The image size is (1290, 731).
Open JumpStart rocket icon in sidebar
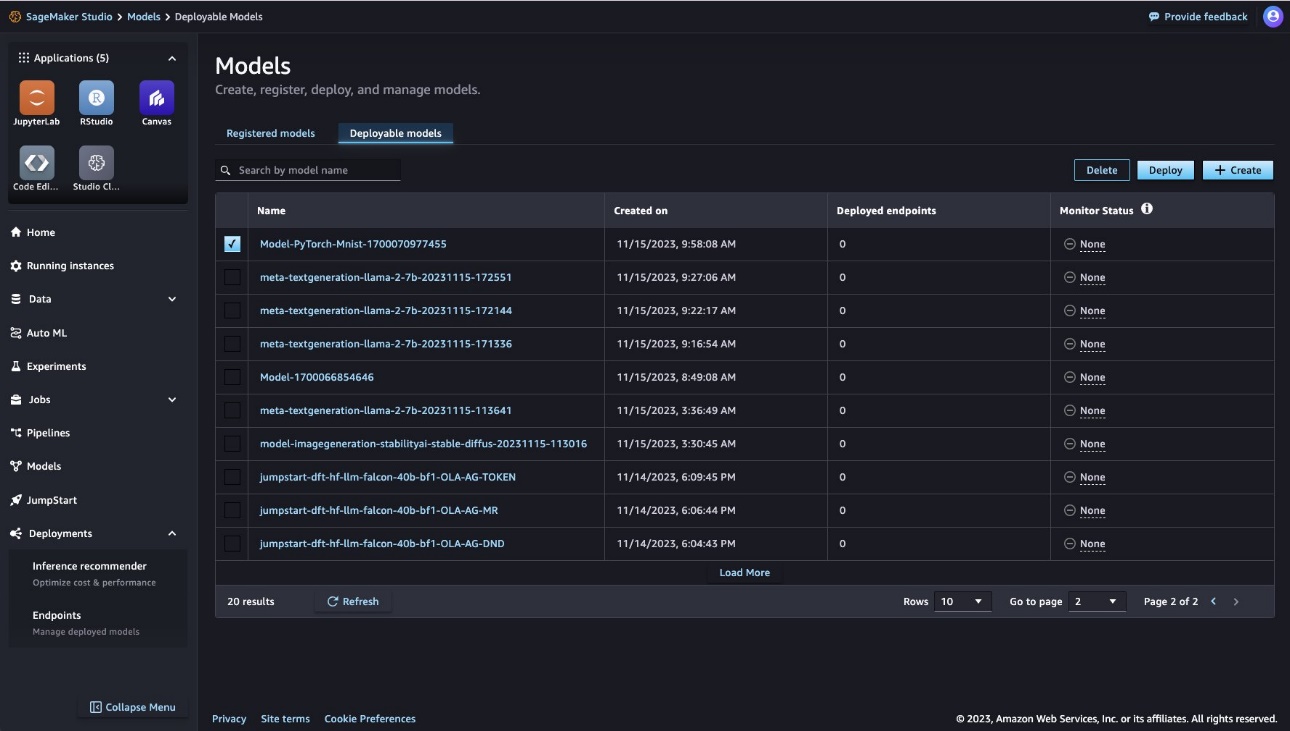pos(16,500)
